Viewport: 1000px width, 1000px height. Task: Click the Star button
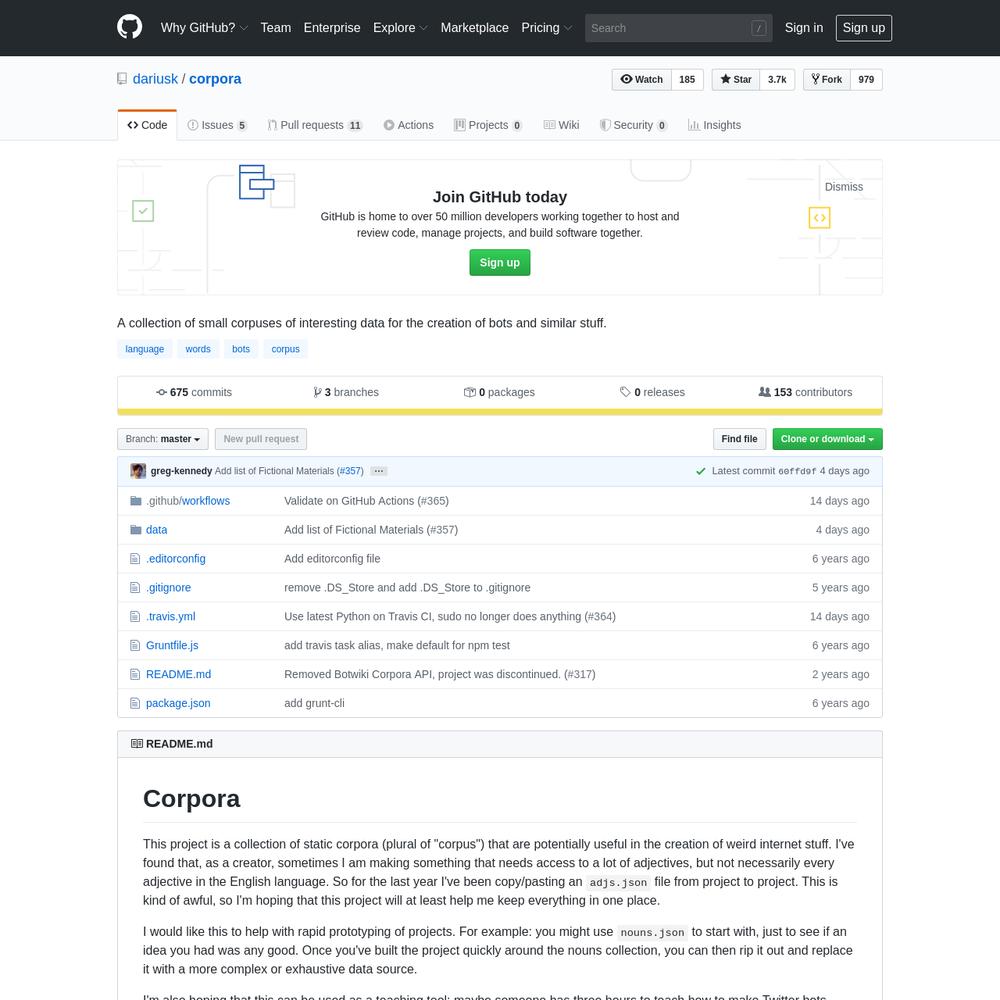736,80
